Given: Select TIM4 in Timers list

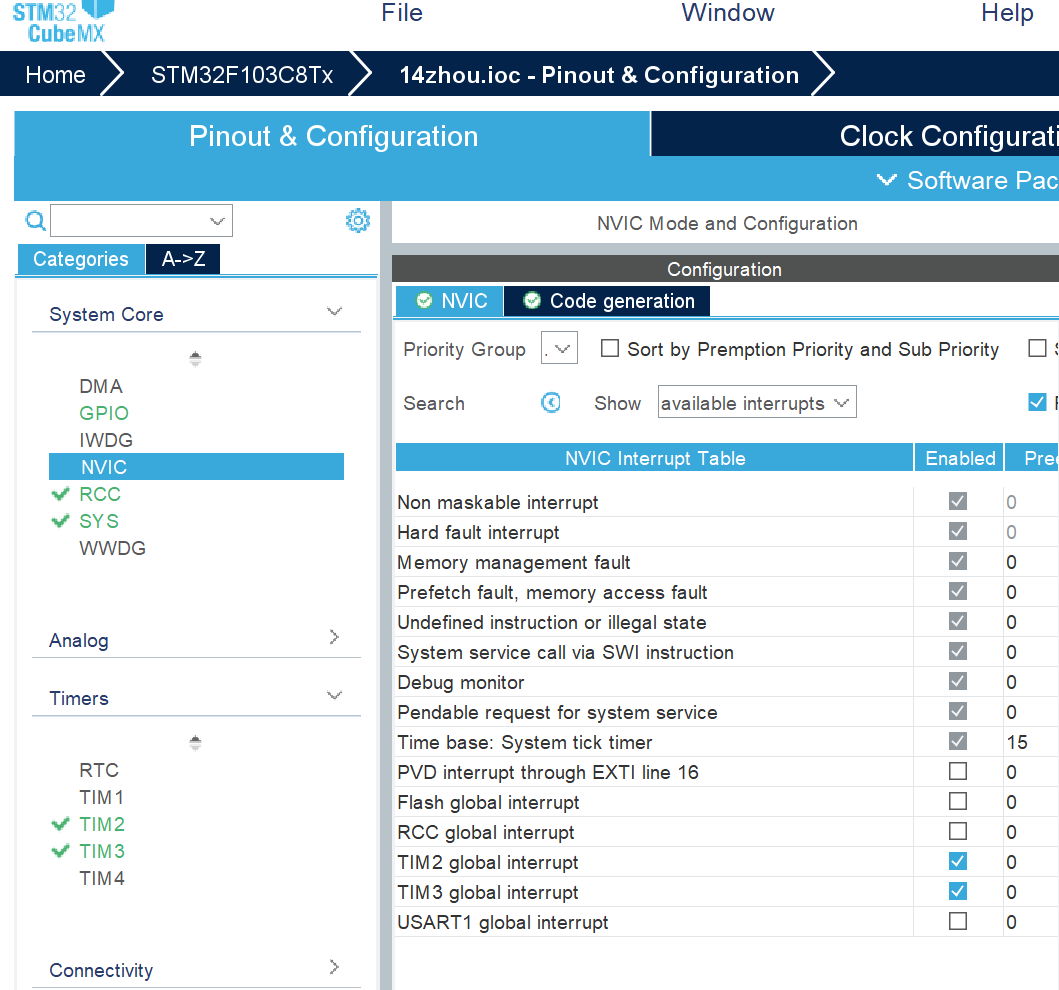Looking at the screenshot, I should pyautogui.click(x=102, y=878).
